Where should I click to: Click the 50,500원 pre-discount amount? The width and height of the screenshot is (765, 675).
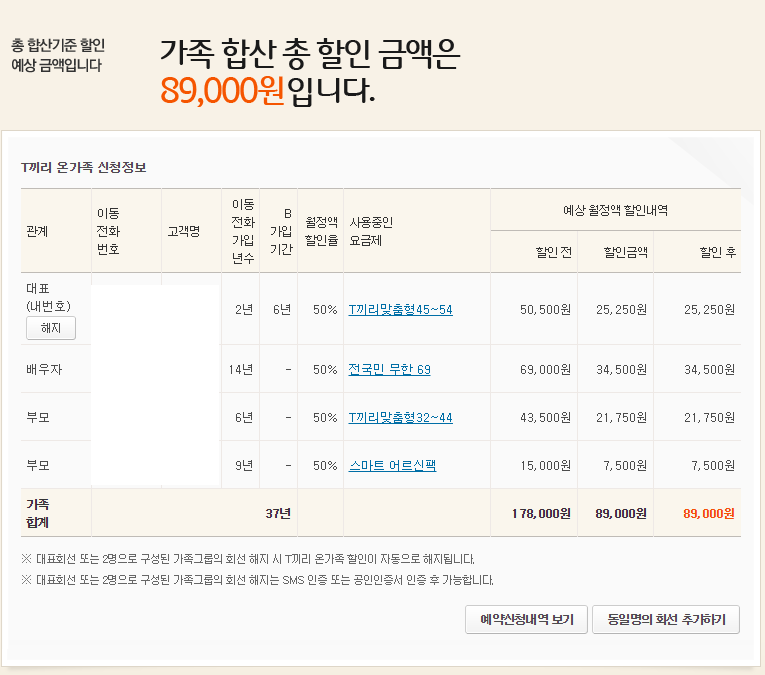[545, 310]
